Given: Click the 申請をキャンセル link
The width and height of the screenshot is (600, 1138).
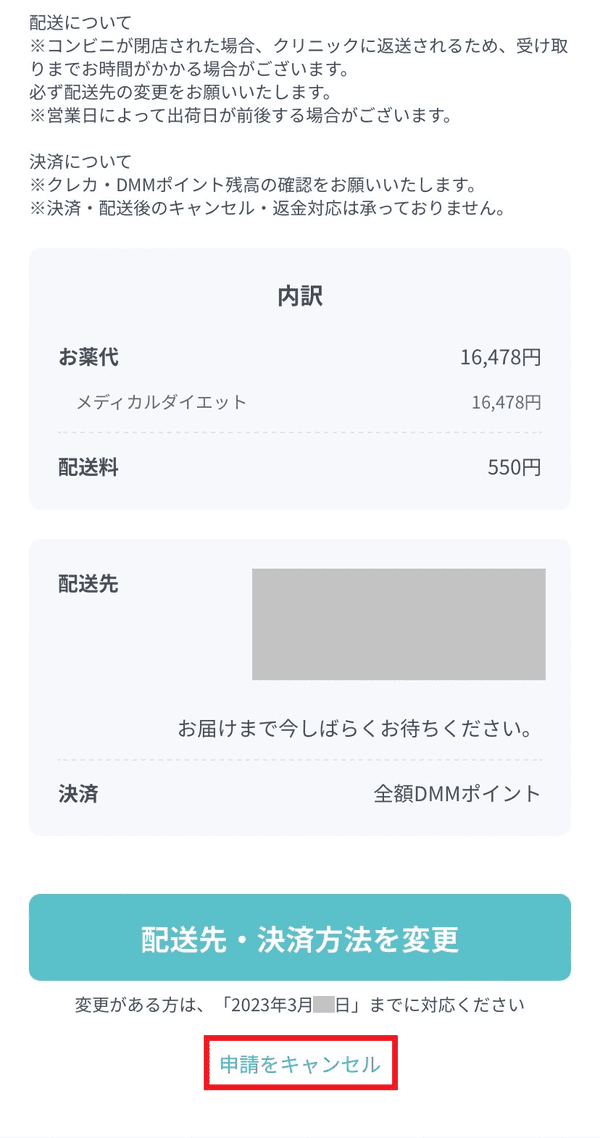Looking at the screenshot, I should click(x=300, y=1065).
